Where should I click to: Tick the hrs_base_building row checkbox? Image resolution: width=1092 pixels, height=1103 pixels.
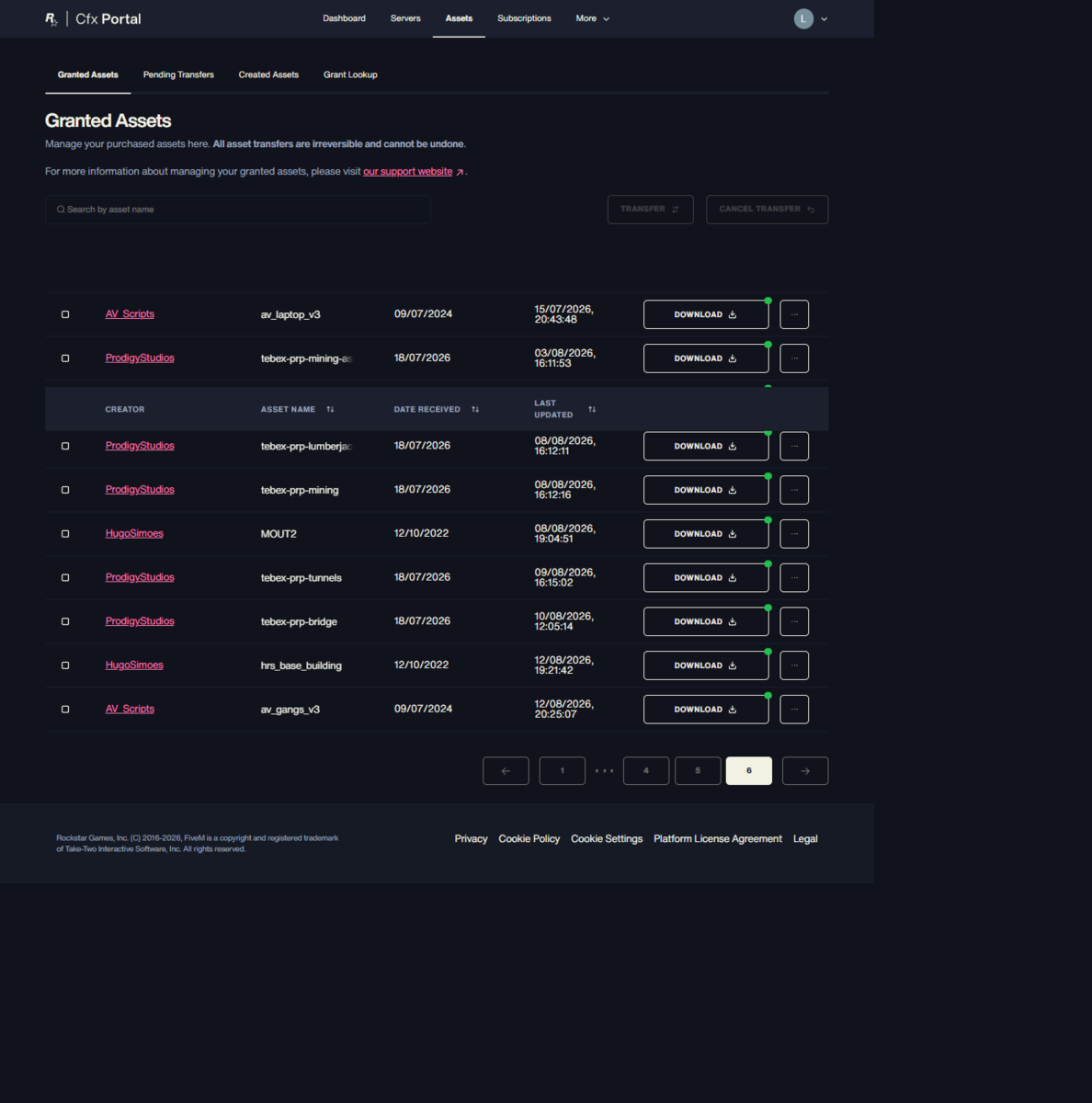[x=65, y=665]
